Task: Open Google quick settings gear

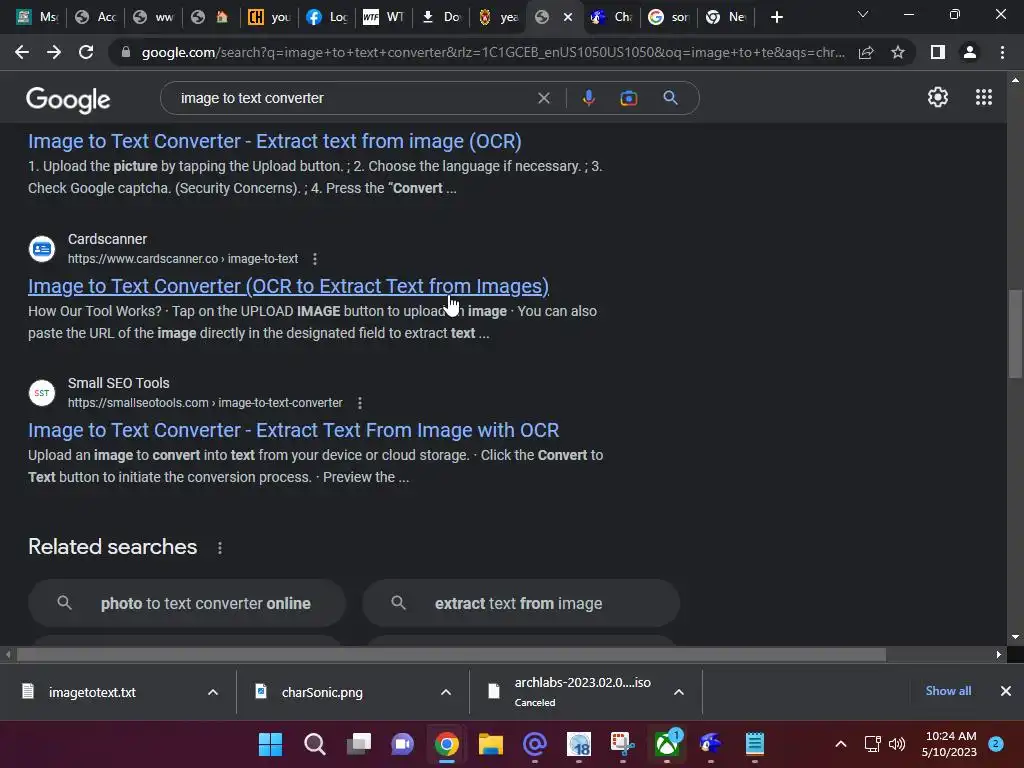Action: point(938,97)
